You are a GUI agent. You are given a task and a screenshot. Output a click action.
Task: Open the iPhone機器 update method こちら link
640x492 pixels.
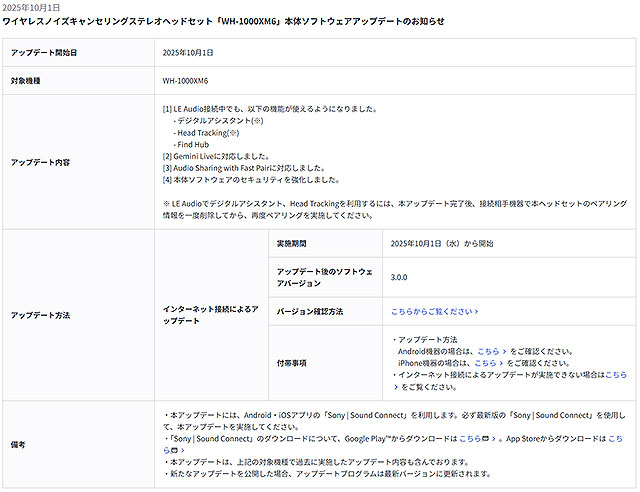coord(484,363)
